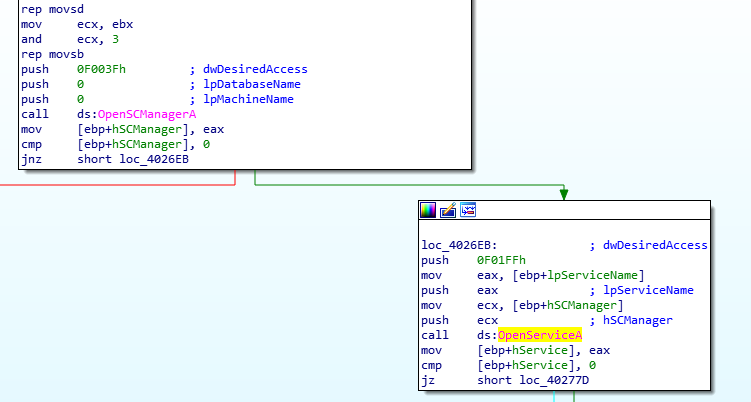Select cmp [ebp+hSCManager], 0 line
Screen dimensions: 751x402
pos(115,144)
